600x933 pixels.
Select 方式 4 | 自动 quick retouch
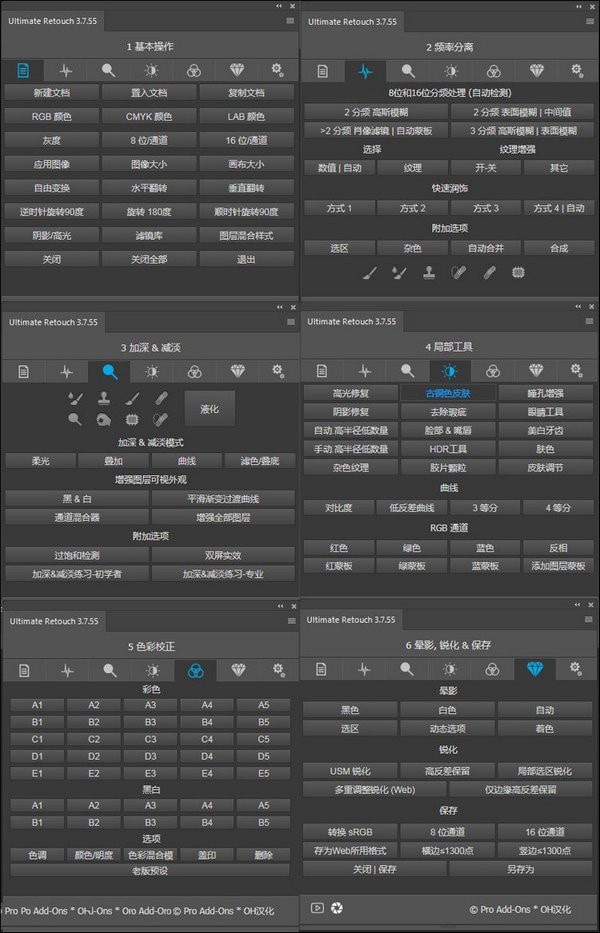point(559,208)
